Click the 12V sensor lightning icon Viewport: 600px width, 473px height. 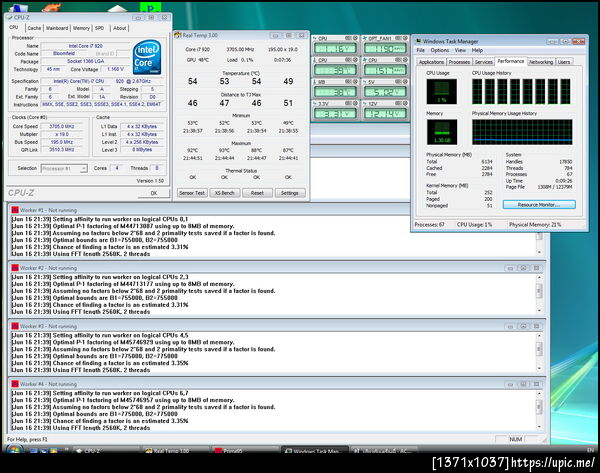click(x=365, y=104)
